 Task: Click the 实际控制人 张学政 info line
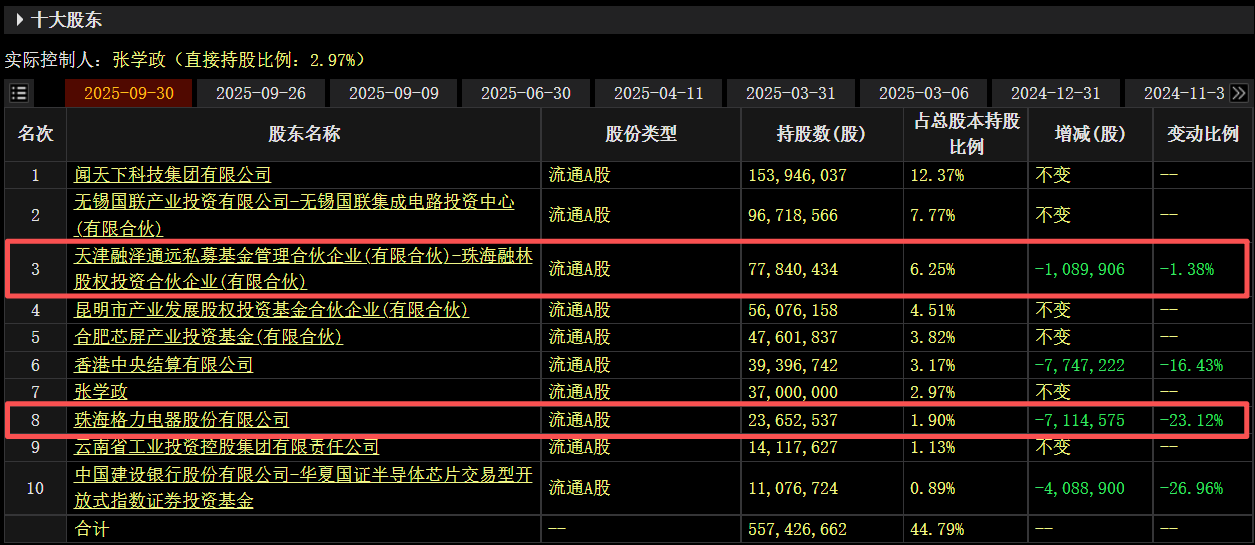click(x=185, y=60)
